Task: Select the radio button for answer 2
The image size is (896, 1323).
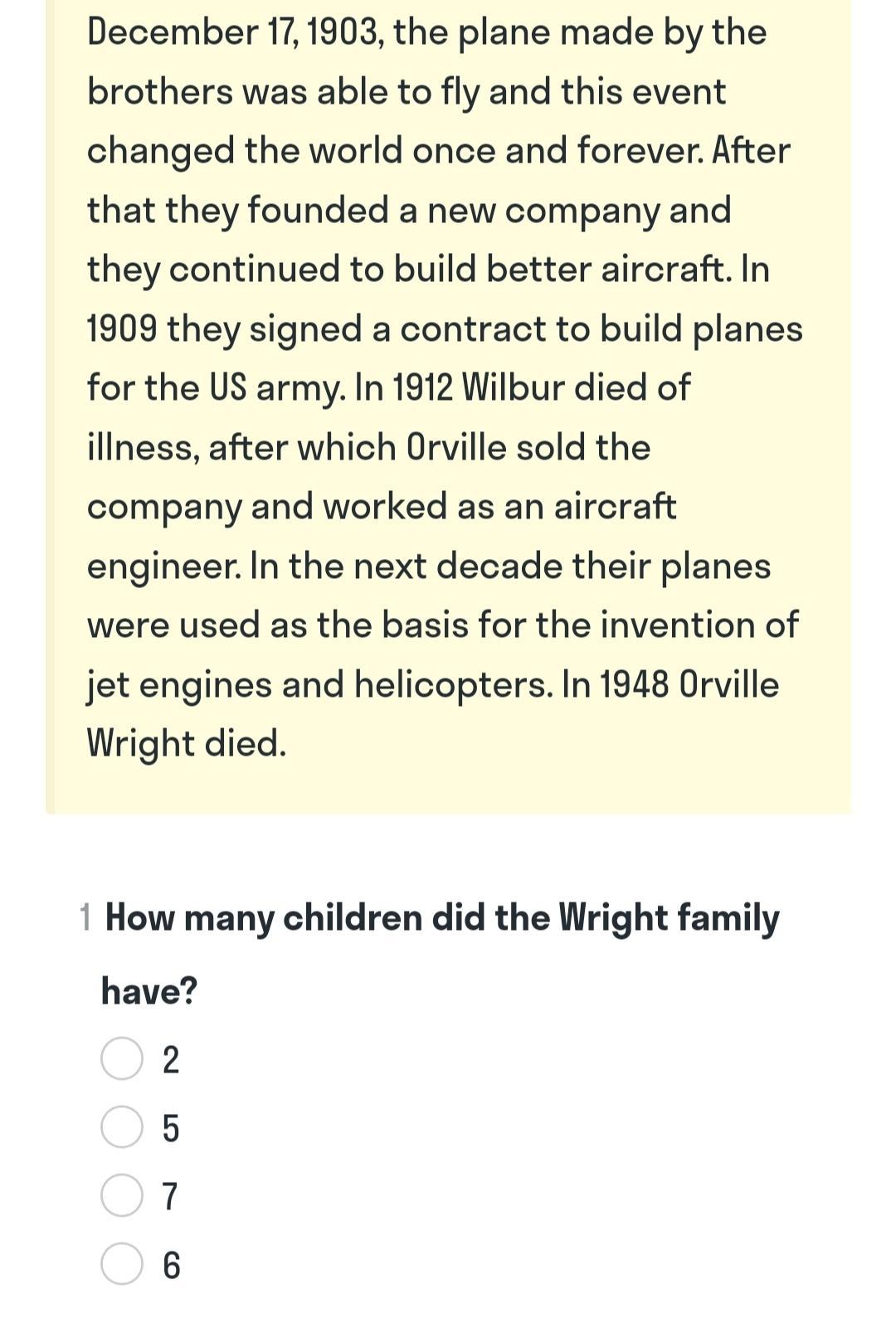Action: 122,1058
